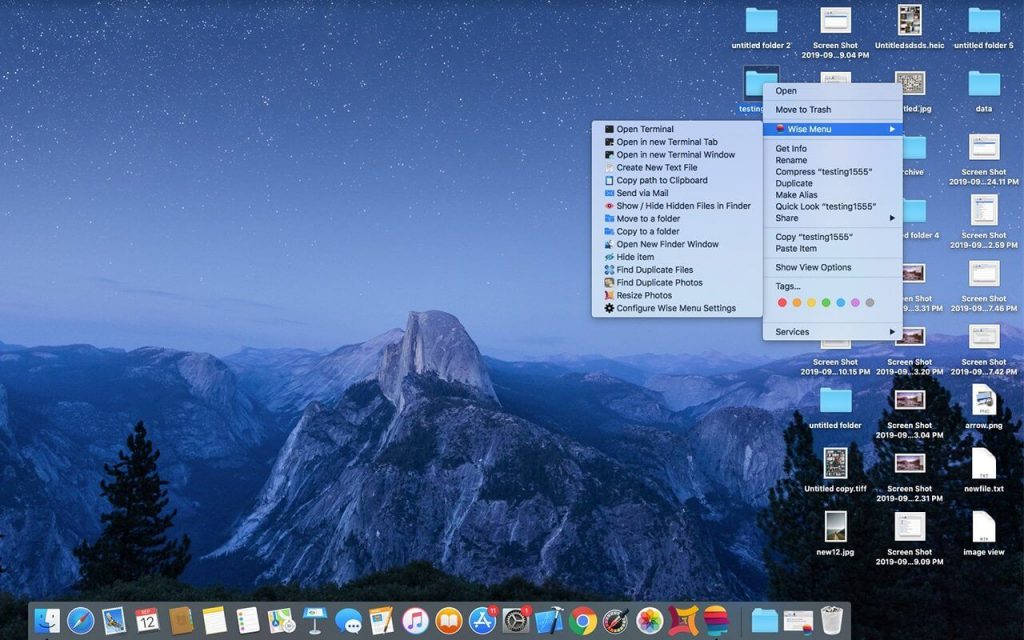Expand the Share submenu
This screenshot has width=1024, height=640.
[892, 218]
